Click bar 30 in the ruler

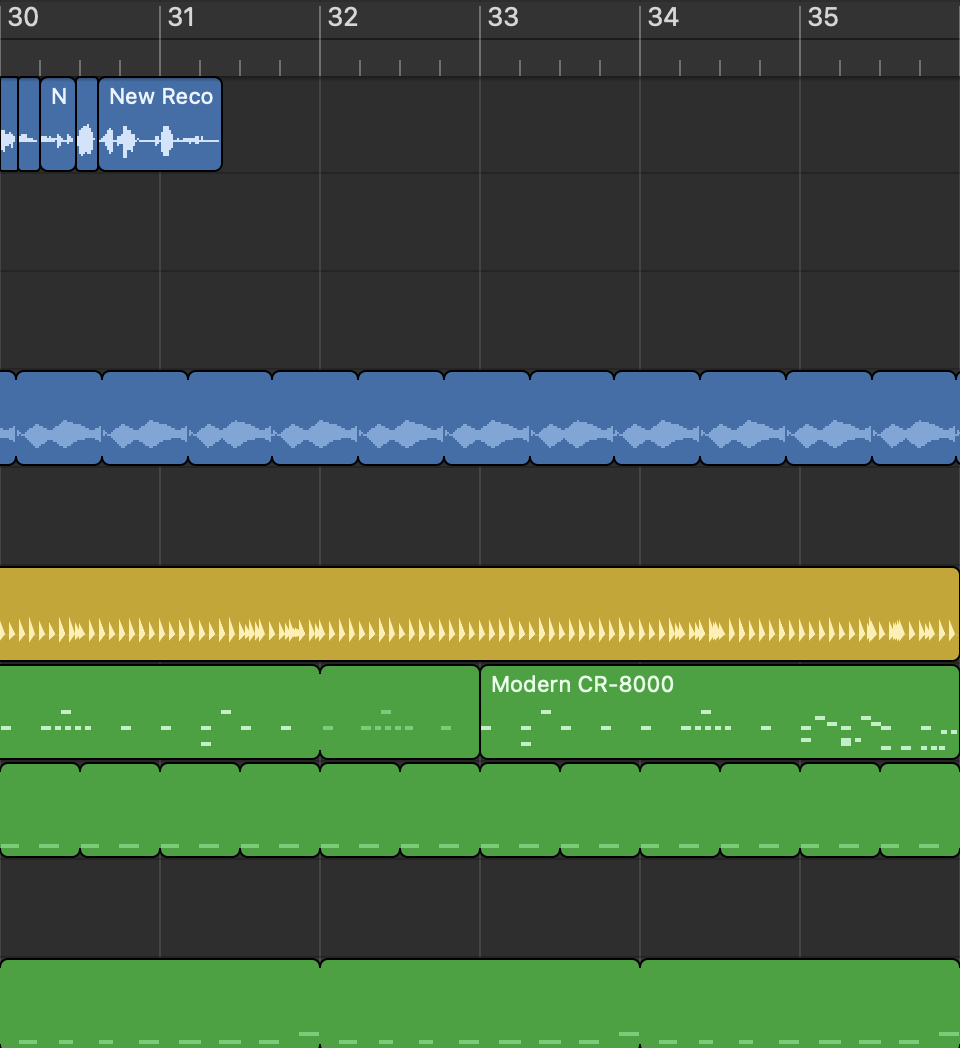(x=23, y=17)
